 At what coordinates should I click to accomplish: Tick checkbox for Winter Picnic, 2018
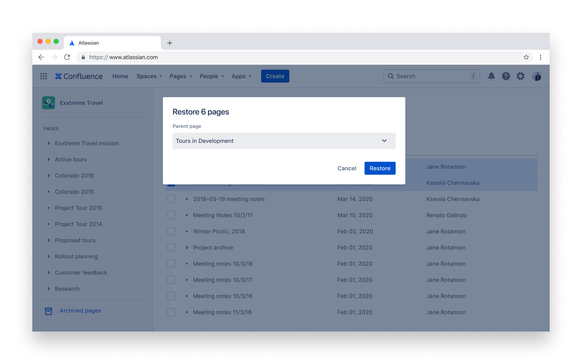click(171, 232)
